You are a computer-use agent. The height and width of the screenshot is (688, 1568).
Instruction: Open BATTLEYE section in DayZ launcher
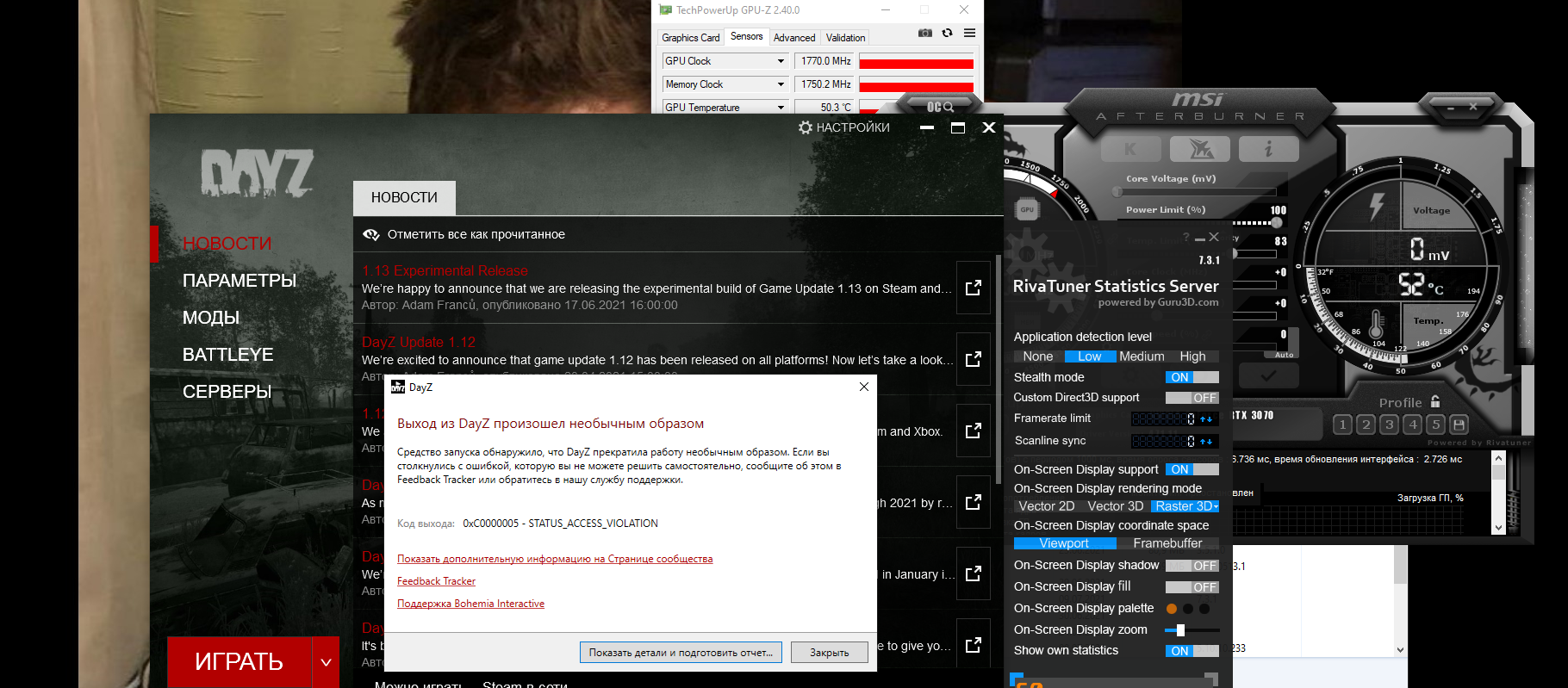(x=228, y=355)
